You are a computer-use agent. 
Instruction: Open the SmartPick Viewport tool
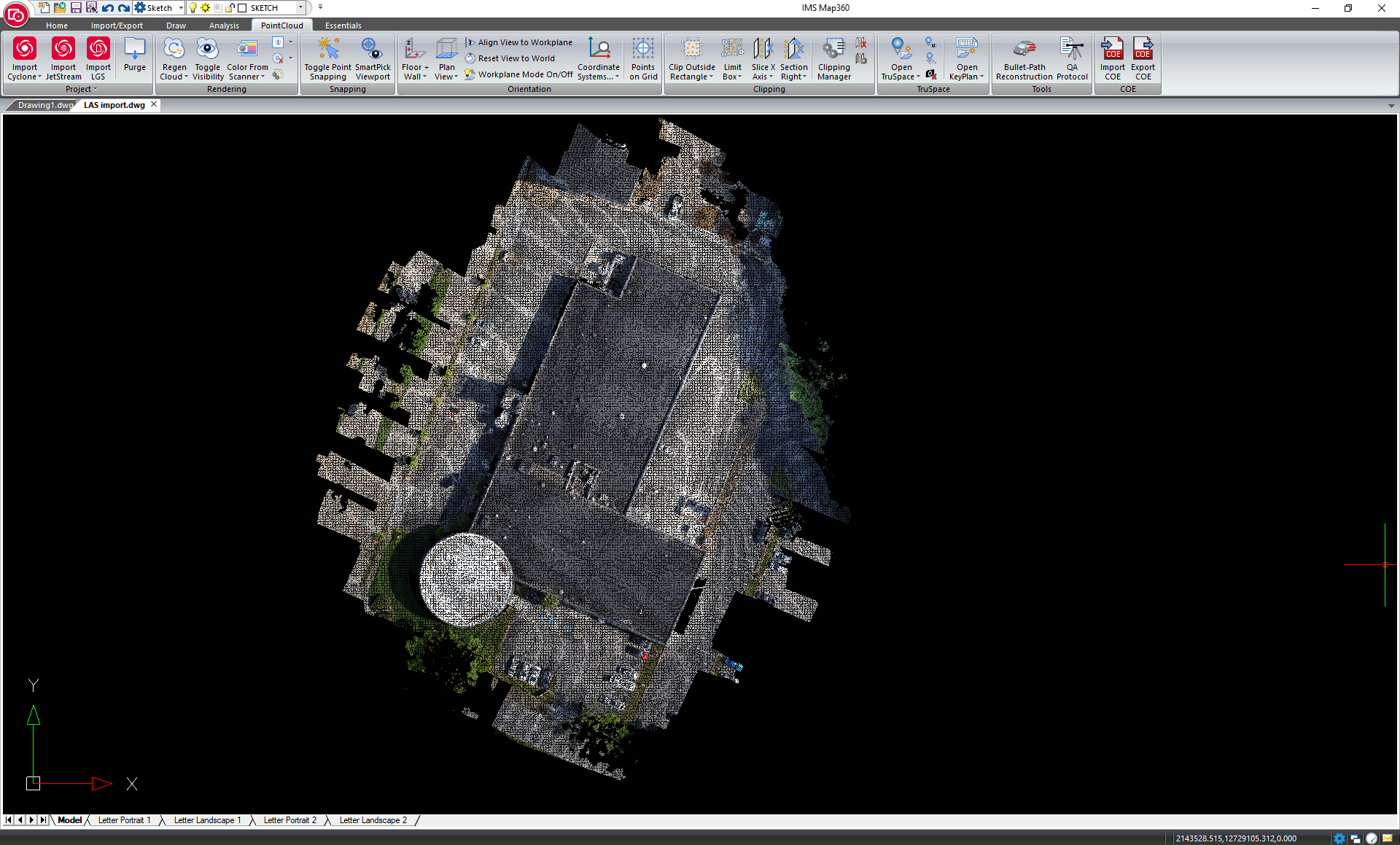click(x=373, y=50)
